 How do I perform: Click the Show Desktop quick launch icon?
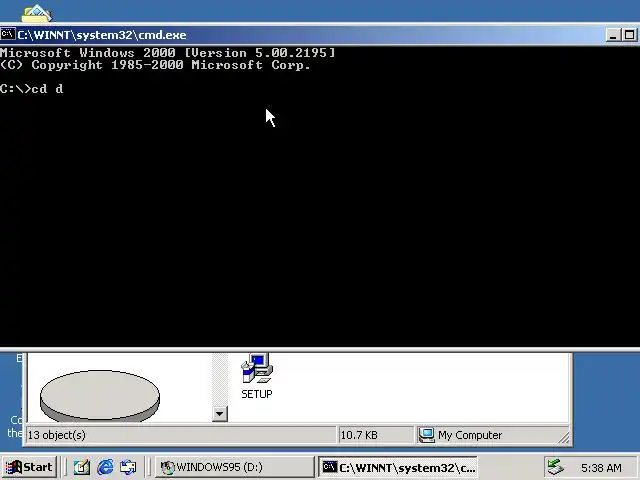tap(82, 467)
